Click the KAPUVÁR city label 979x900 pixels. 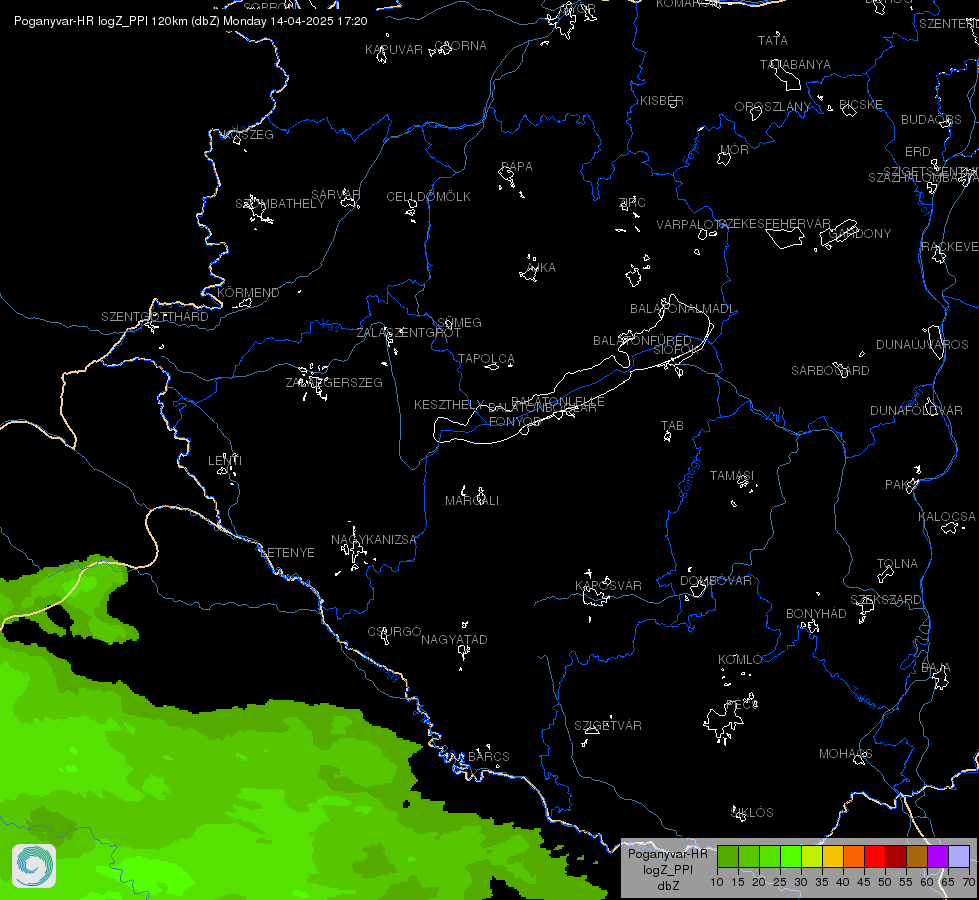click(x=393, y=50)
